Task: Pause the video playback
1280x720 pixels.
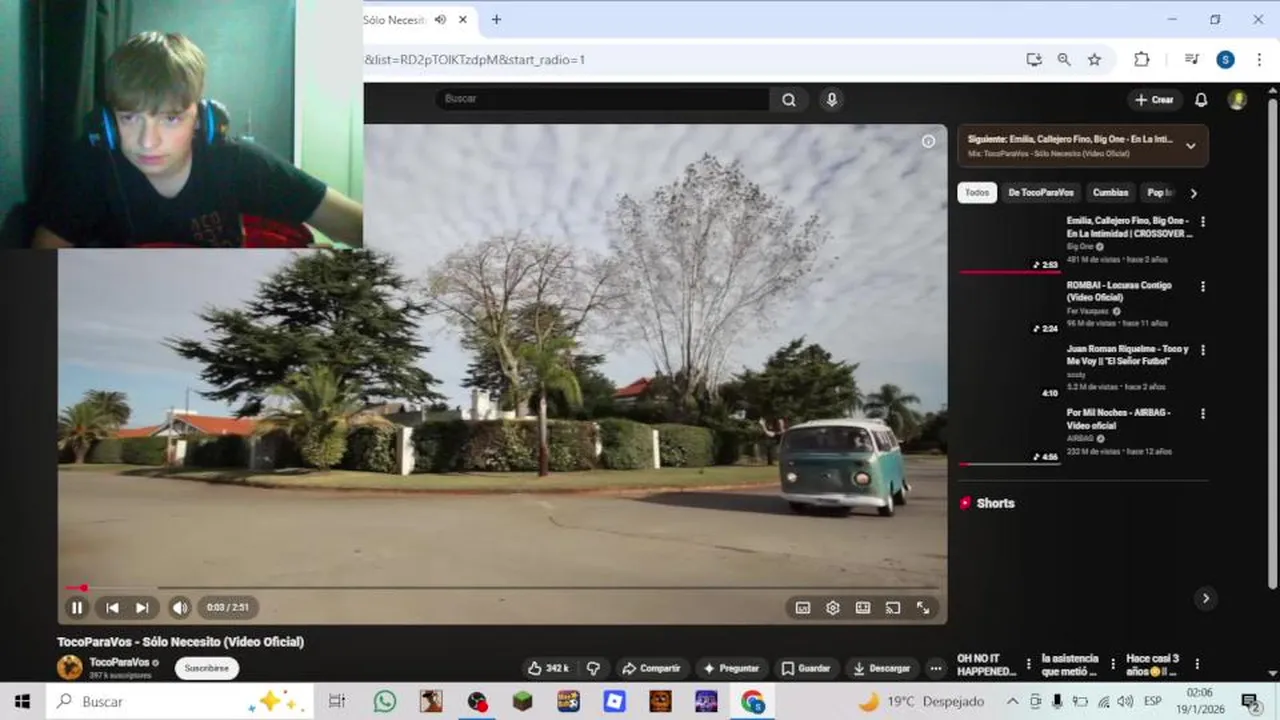Action: pyautogui.click(x=77, y=607)
